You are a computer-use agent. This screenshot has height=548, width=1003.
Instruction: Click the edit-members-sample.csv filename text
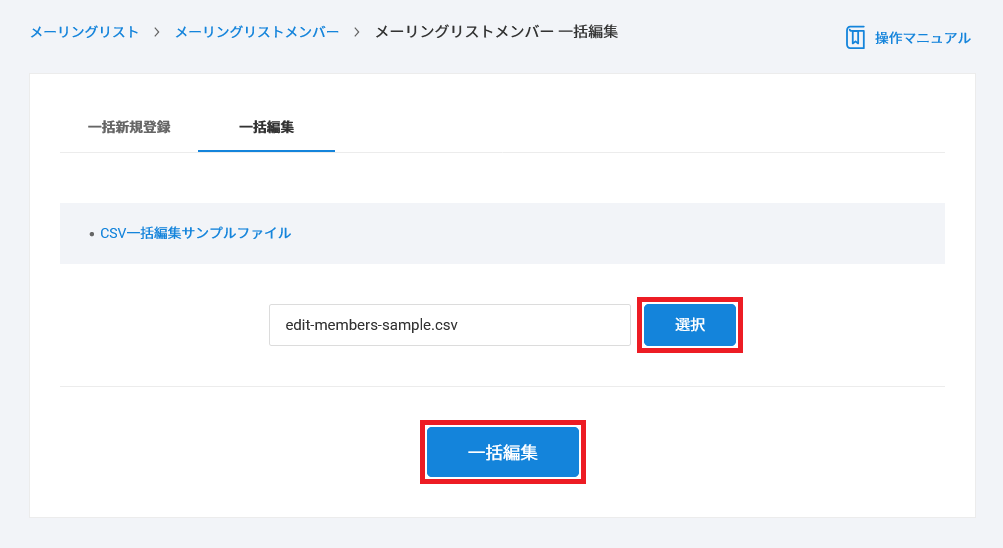tap(371, 325)
